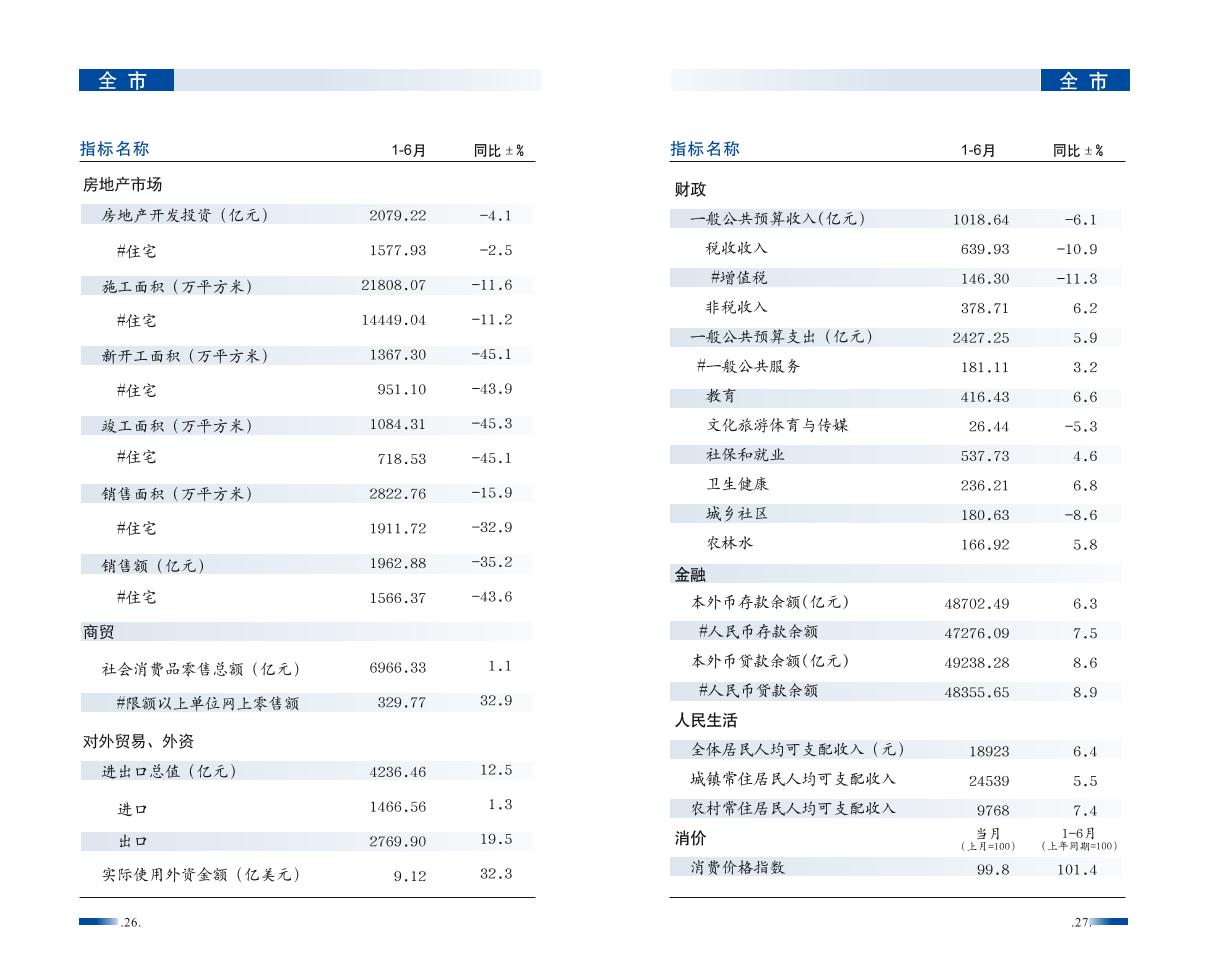Click the page number .27 in footer

[x=1079, y=923]
